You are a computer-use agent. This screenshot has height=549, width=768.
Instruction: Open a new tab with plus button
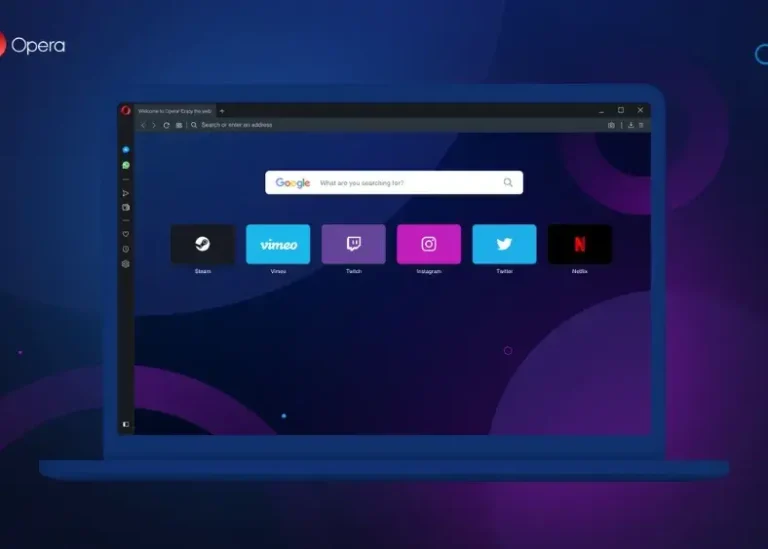pyautogui.click(x=222, y=111)
